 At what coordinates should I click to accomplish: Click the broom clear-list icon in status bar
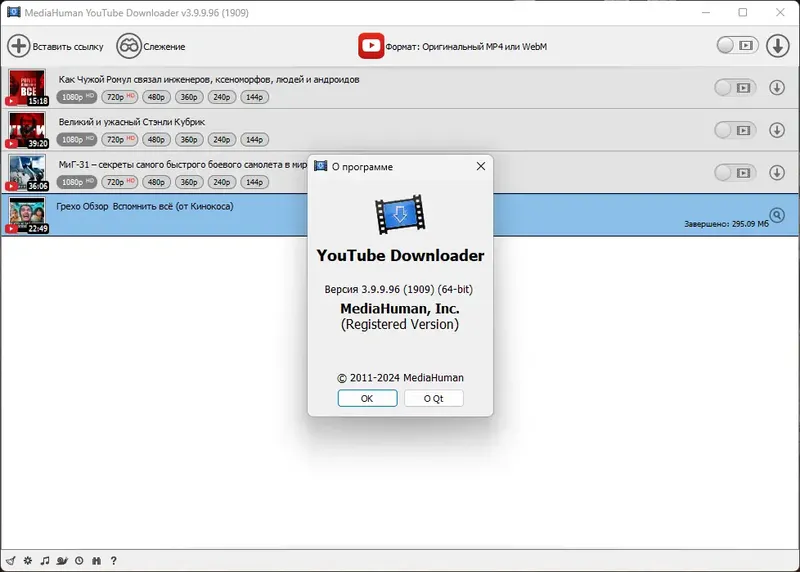coord(11,561)
